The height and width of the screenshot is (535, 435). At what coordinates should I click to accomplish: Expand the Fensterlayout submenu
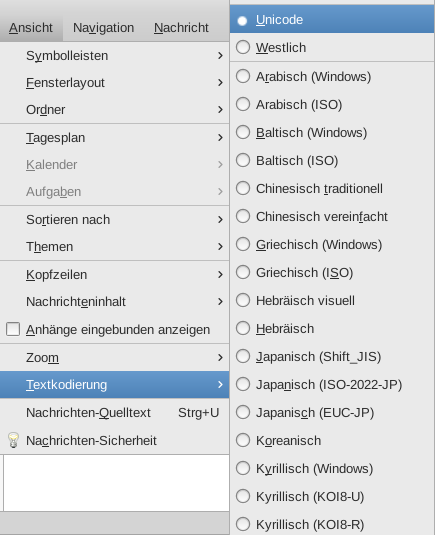114,83
